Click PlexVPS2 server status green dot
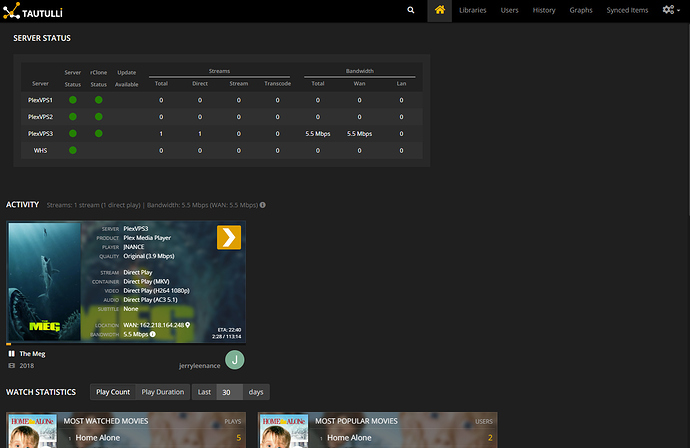 pyautogui.click(x=73, y=117)
